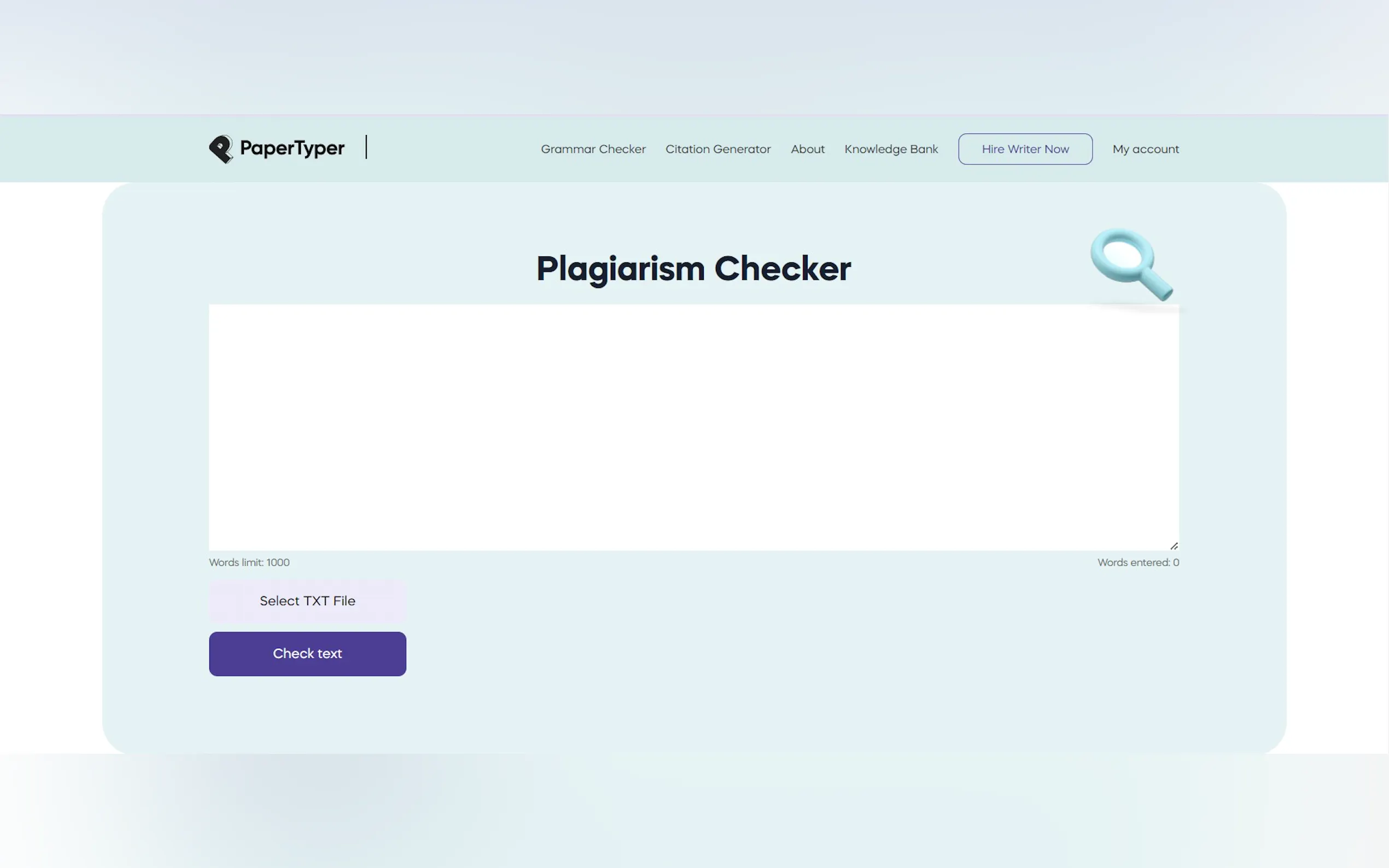
Task: Click the vertical divider beside the logo
Action: (366, 147)
